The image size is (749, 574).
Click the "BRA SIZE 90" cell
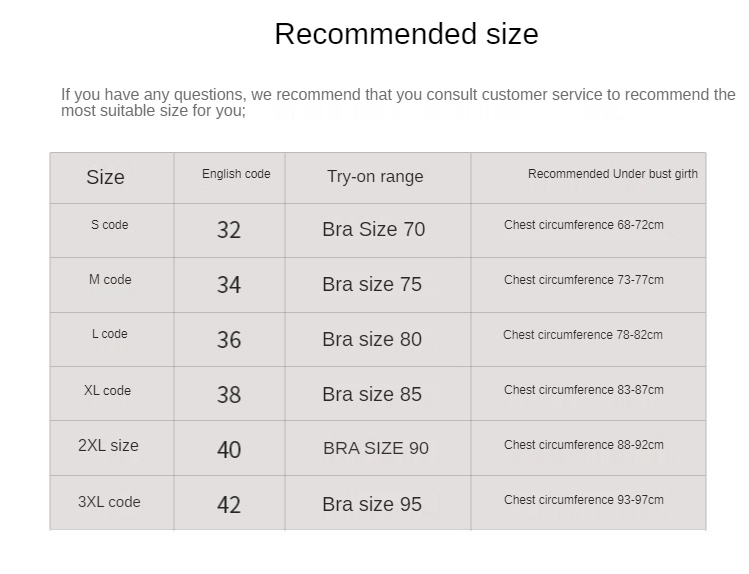376,448
